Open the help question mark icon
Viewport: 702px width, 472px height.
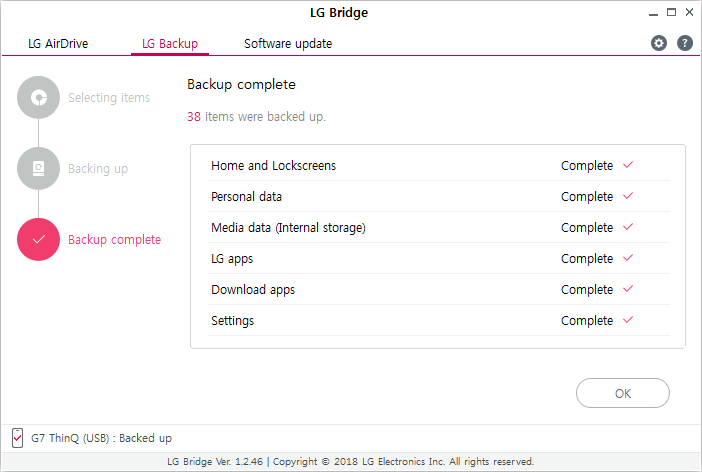(x=685, y=43)
